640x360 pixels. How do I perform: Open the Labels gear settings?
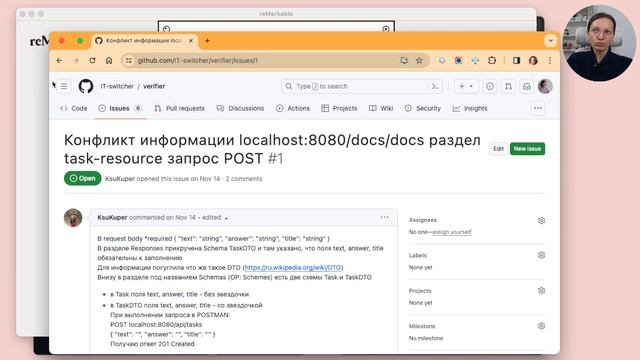pos(541,255)
